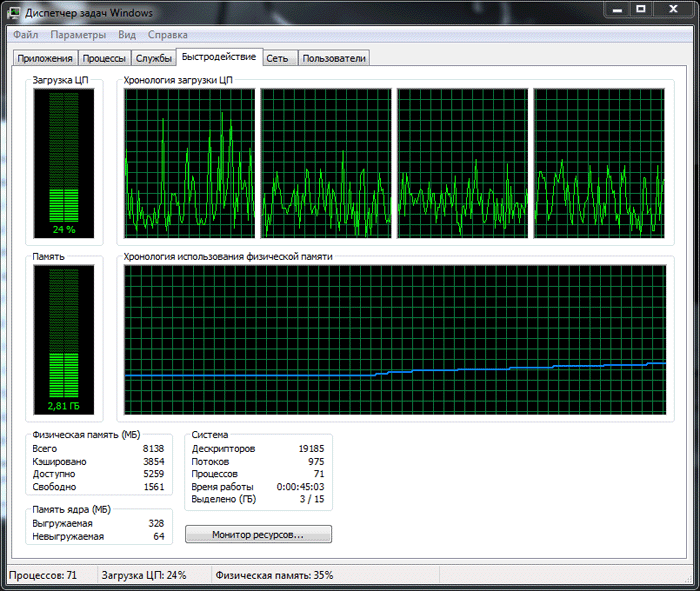Click the Система group heading

(x=210, y=435)
